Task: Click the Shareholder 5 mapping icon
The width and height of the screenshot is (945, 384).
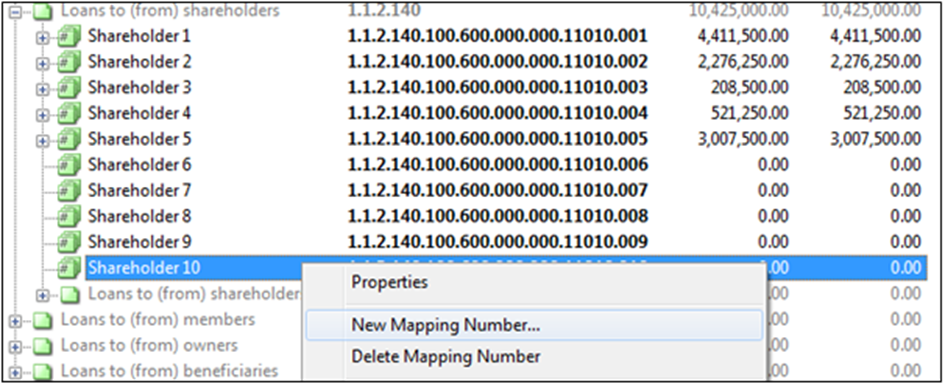Action: coord(69,140)
